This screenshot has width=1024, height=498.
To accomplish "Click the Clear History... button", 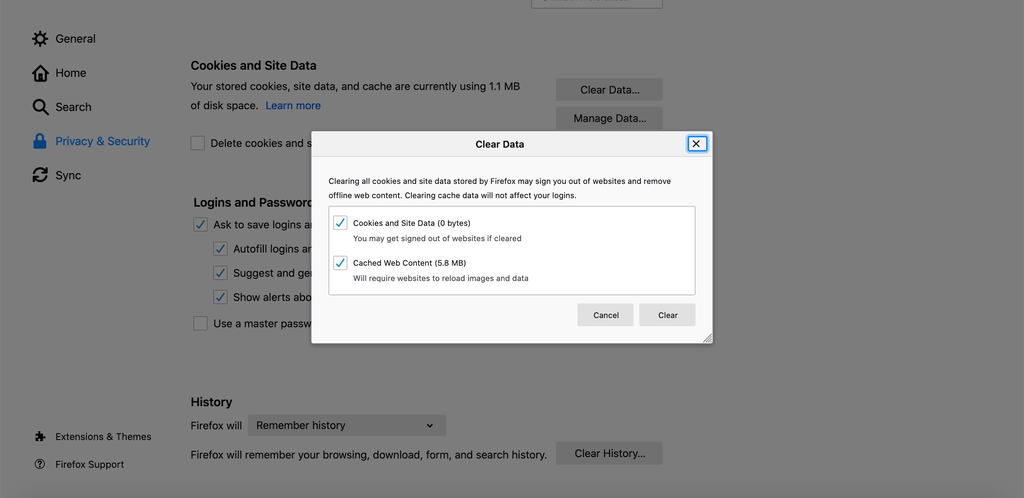I will pyautogui.click(x=609, y=453).
